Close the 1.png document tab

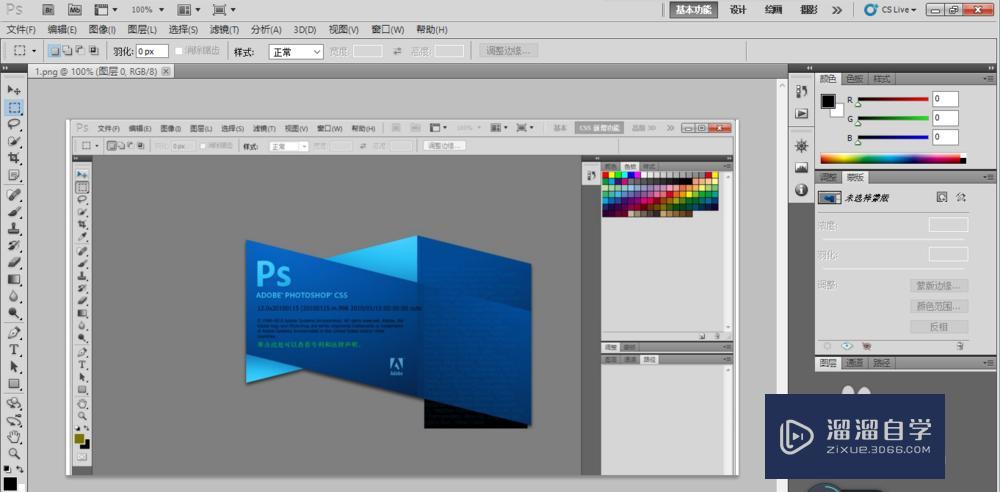pos(166,72)
